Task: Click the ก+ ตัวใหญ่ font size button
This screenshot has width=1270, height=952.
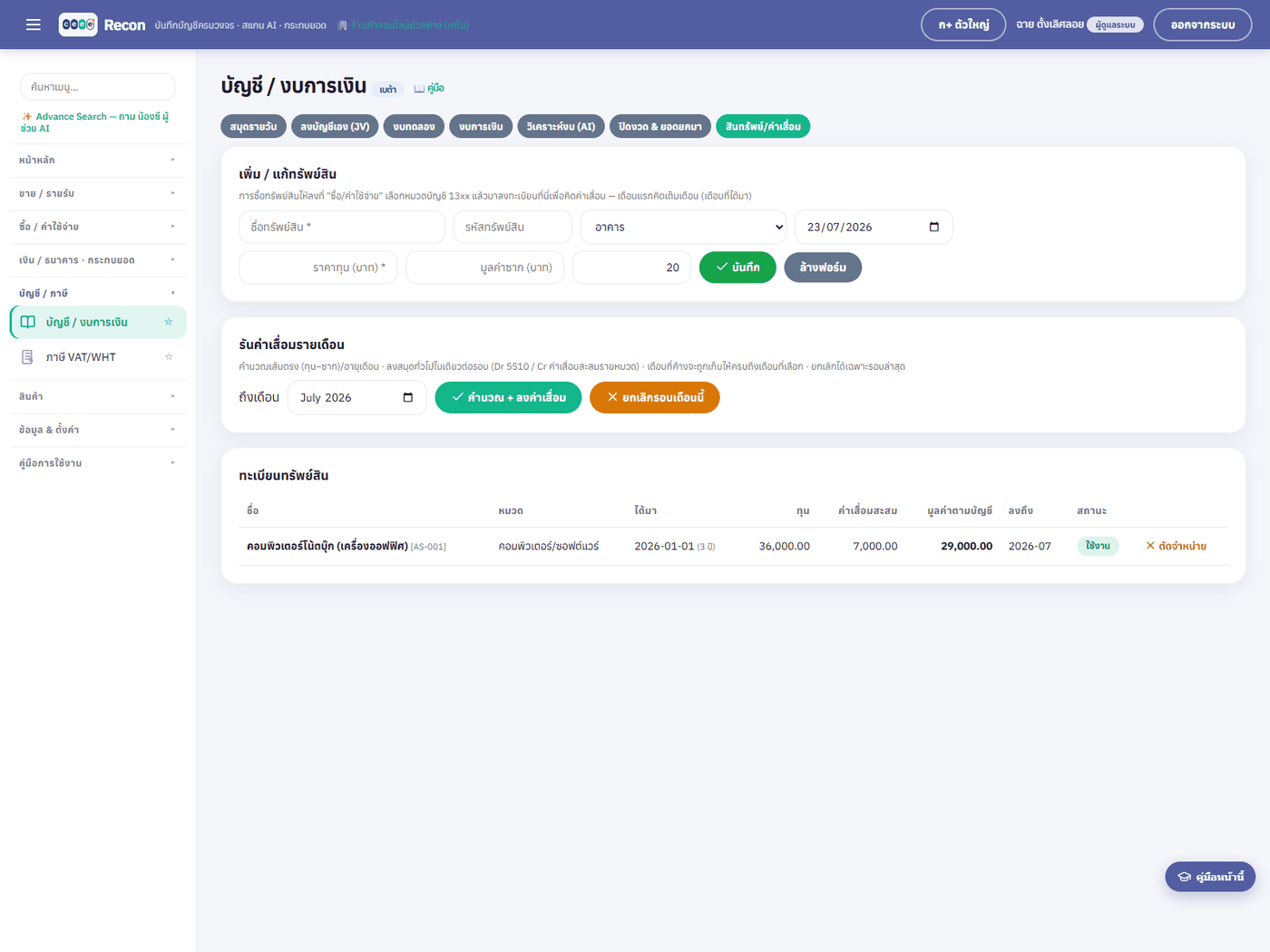Action: point(963,24)
